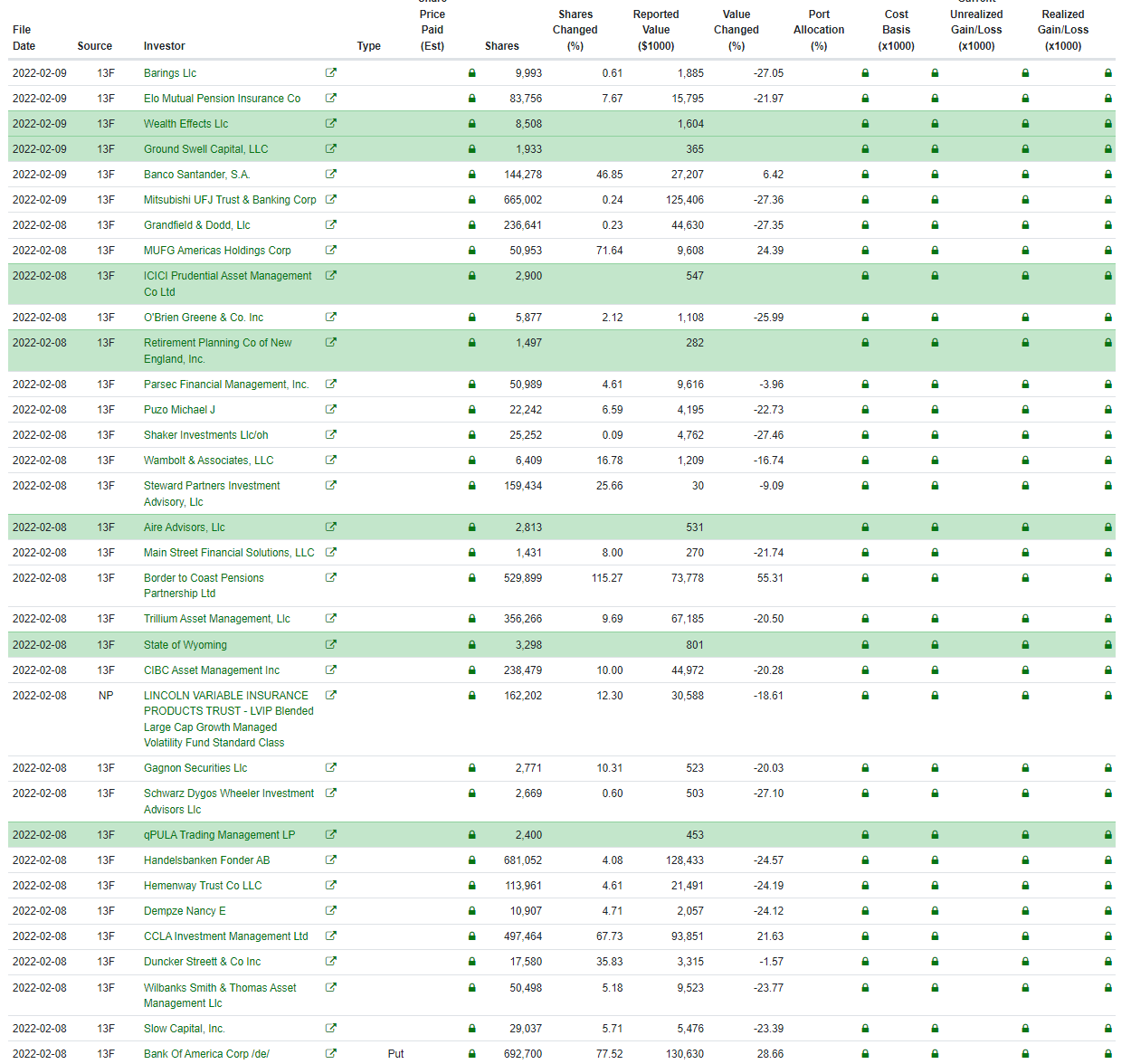Open Wilbanks Smith & Thomas Asset Management link

coord(220,995)
